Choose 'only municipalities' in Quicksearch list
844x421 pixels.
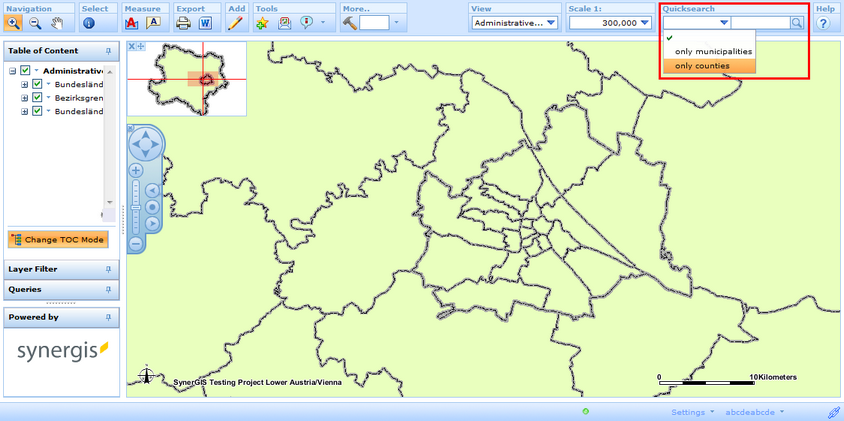(x=713, y=51)
